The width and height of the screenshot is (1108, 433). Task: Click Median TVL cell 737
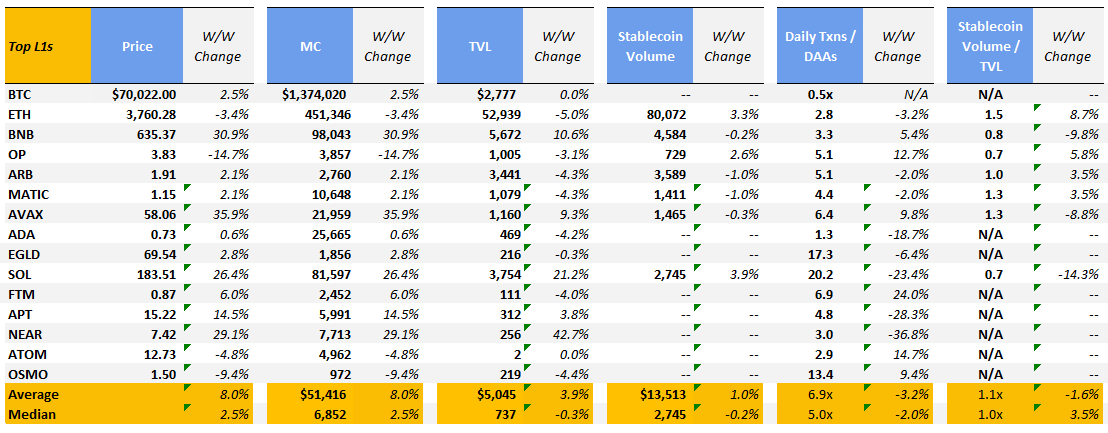click(x=506, y=414)
